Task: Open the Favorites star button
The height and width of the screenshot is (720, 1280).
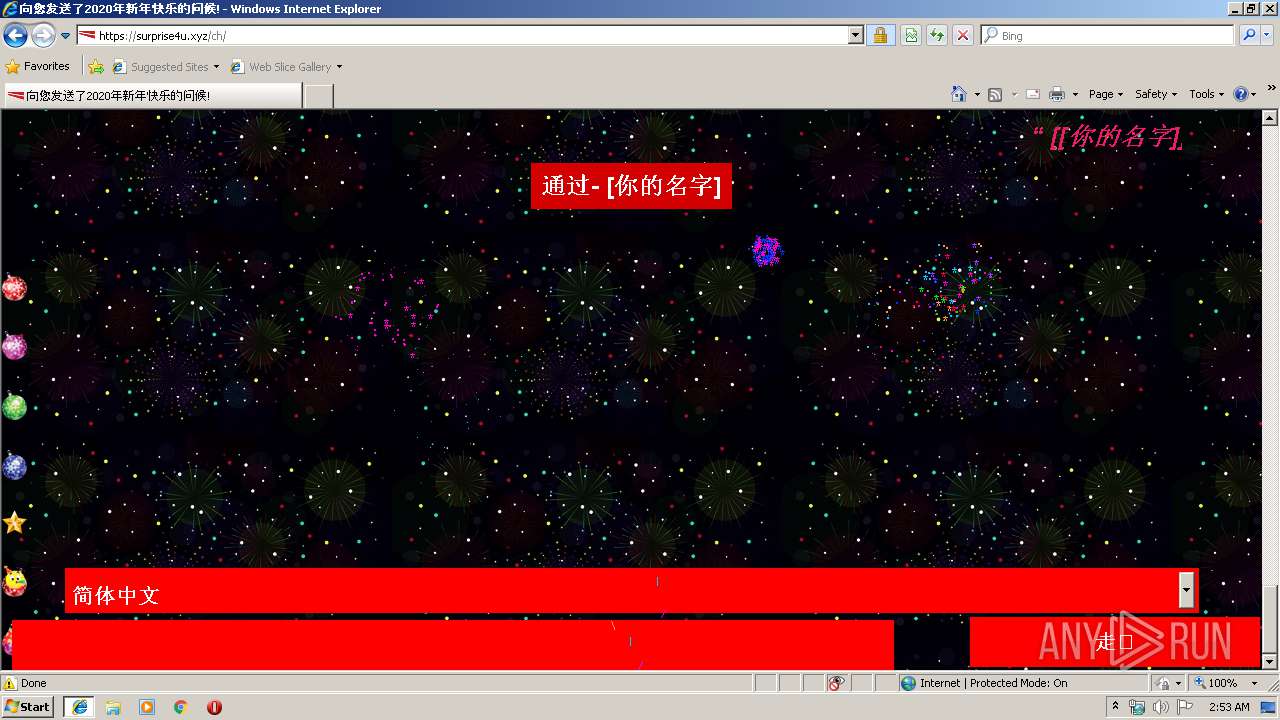Action: point(38,67)
